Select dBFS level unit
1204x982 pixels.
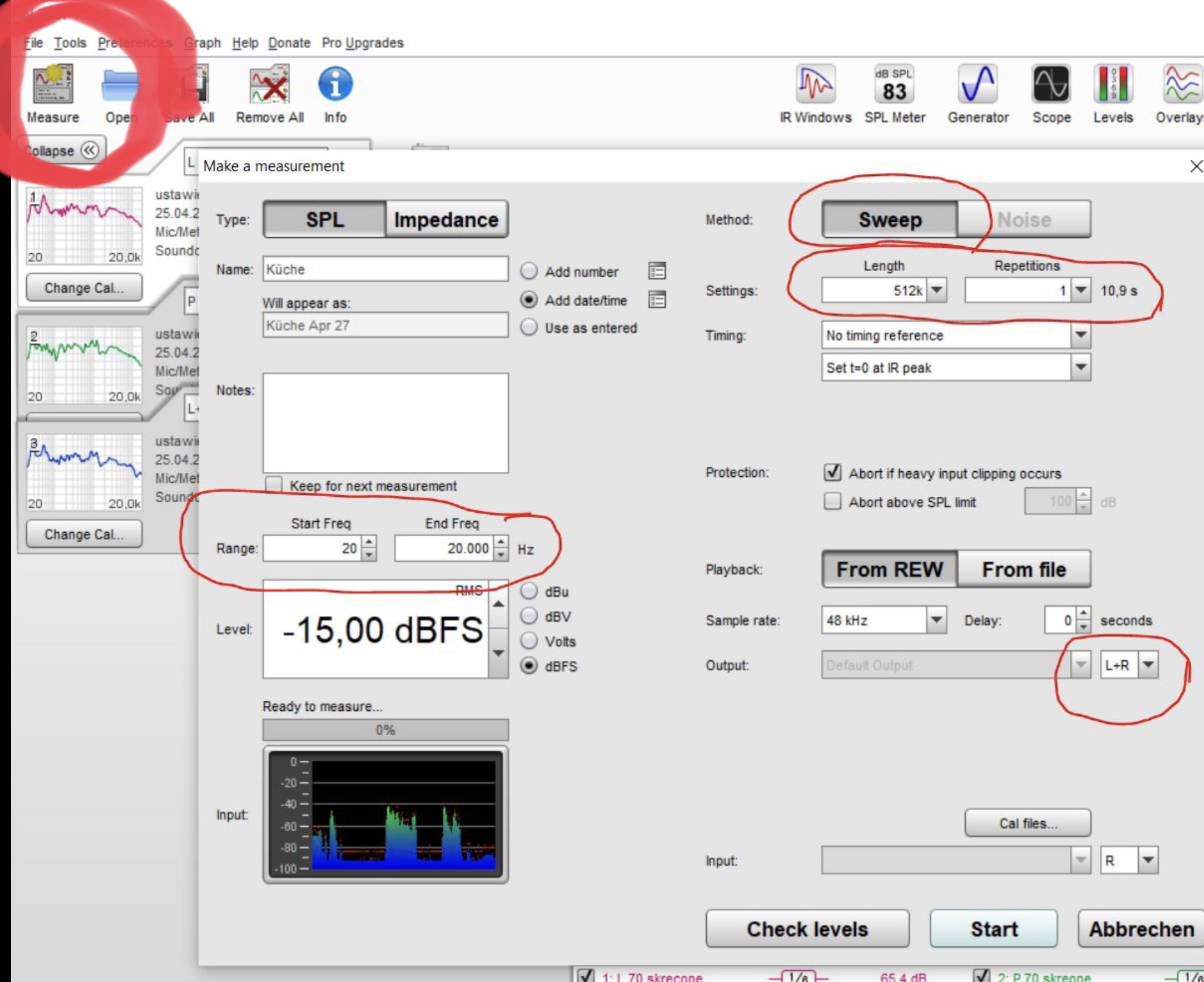click(529, 666)
